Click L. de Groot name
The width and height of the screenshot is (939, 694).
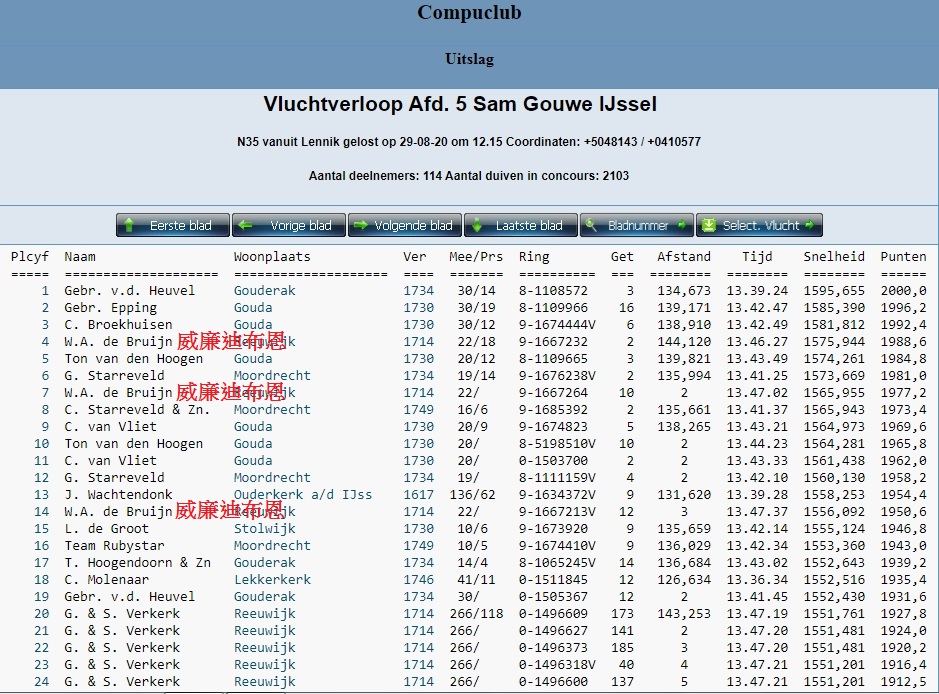[106, 529]
